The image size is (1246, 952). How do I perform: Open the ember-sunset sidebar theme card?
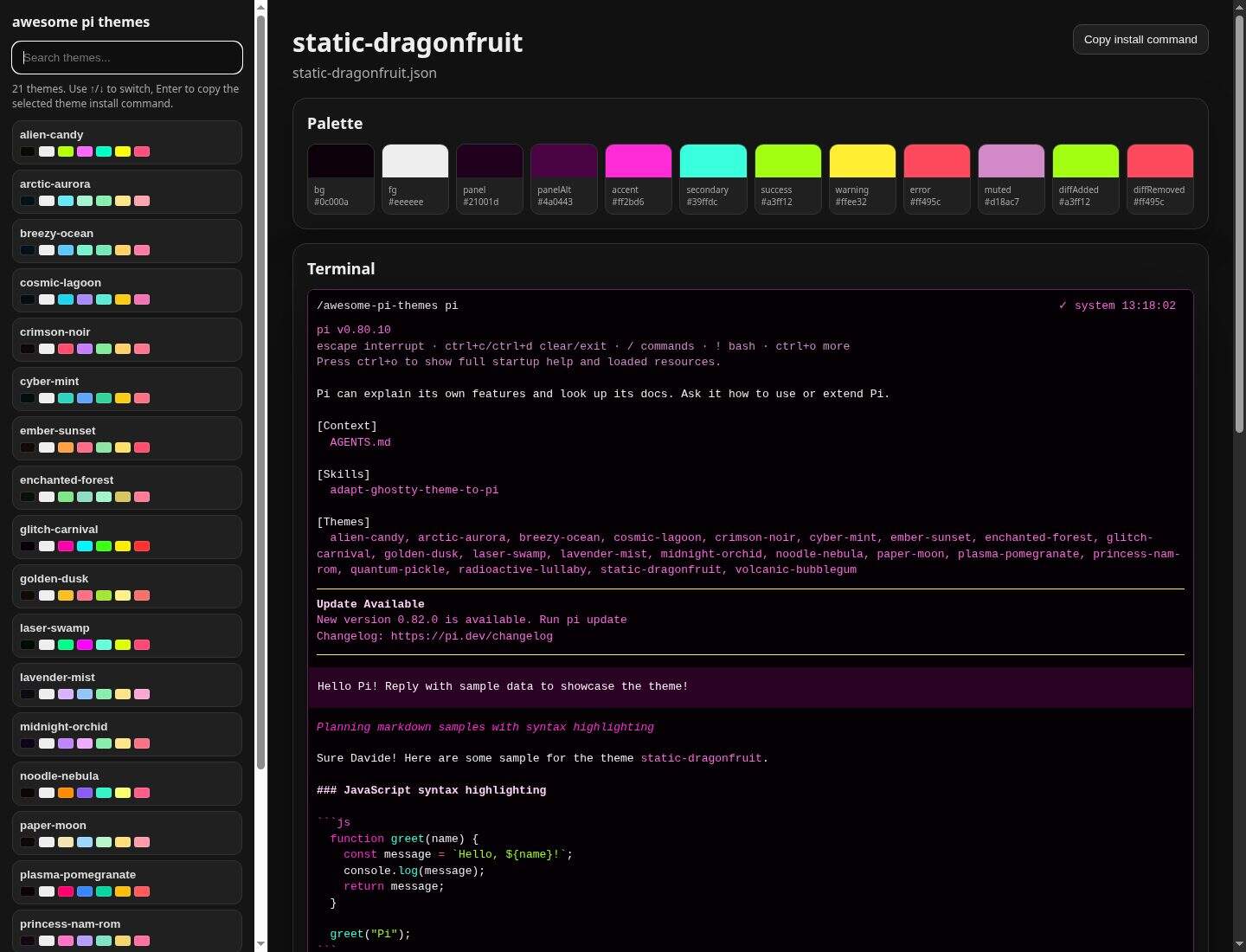click(x=127, y=439)
